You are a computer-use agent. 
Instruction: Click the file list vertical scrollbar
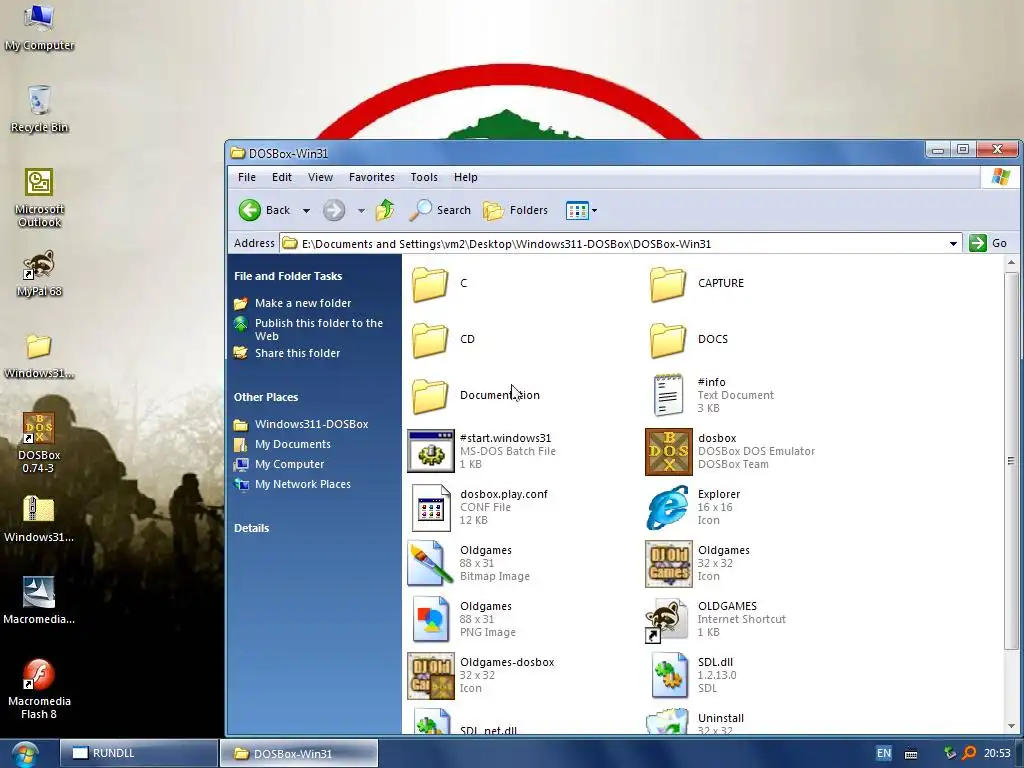pyautogui.click(x=1011, y=461)
